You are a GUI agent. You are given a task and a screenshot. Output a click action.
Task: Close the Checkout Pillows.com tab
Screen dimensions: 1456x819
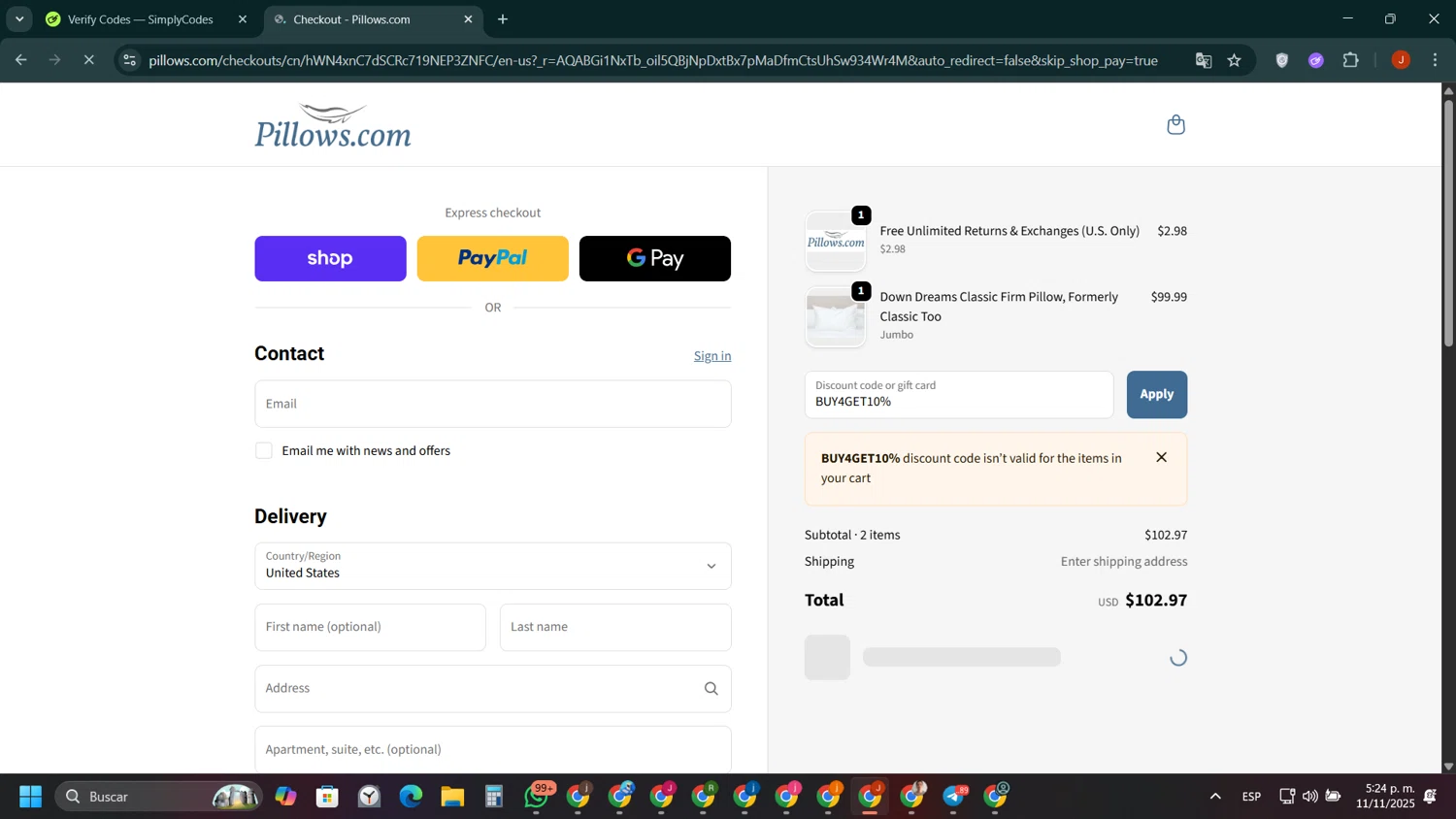click(468, 19)
